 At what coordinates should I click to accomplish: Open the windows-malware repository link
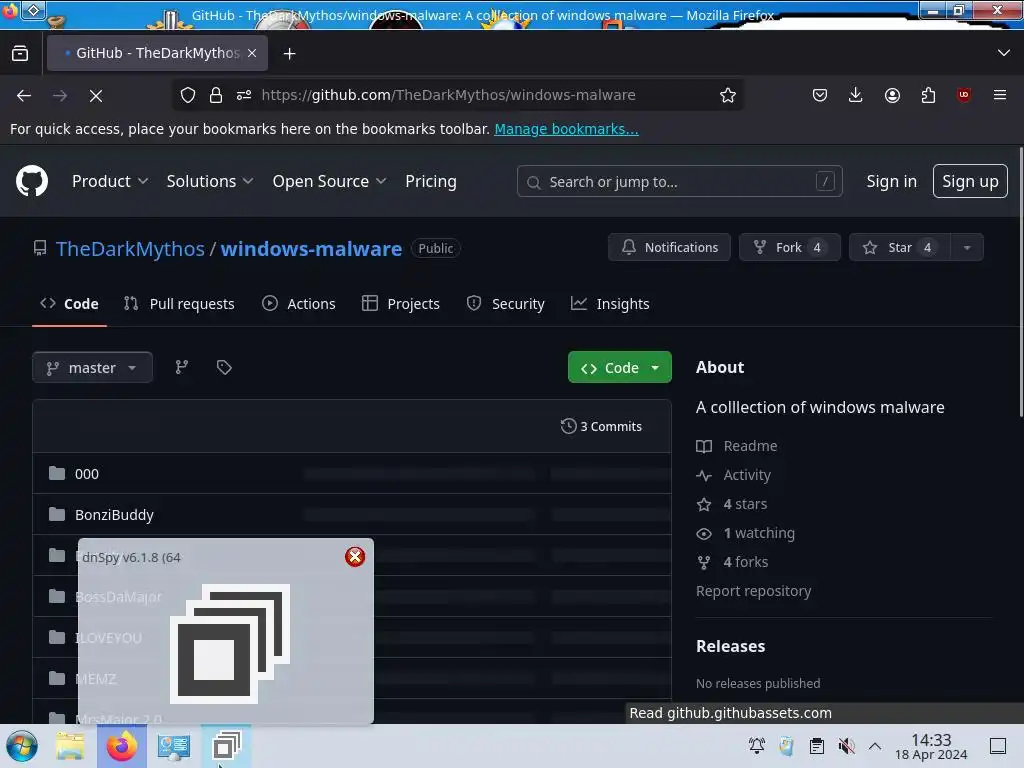311,248
